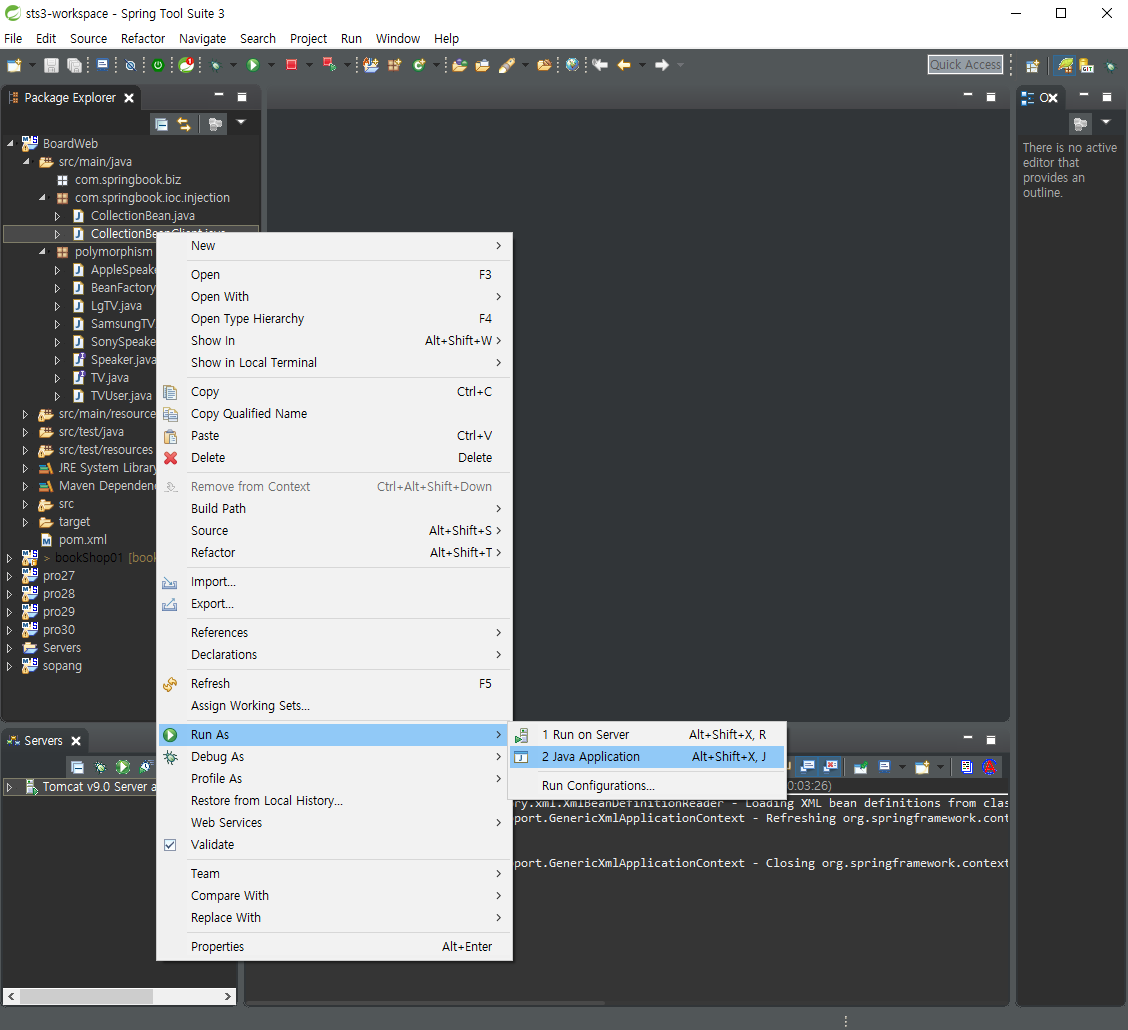Open the Navigate menu

coord(202,38)
